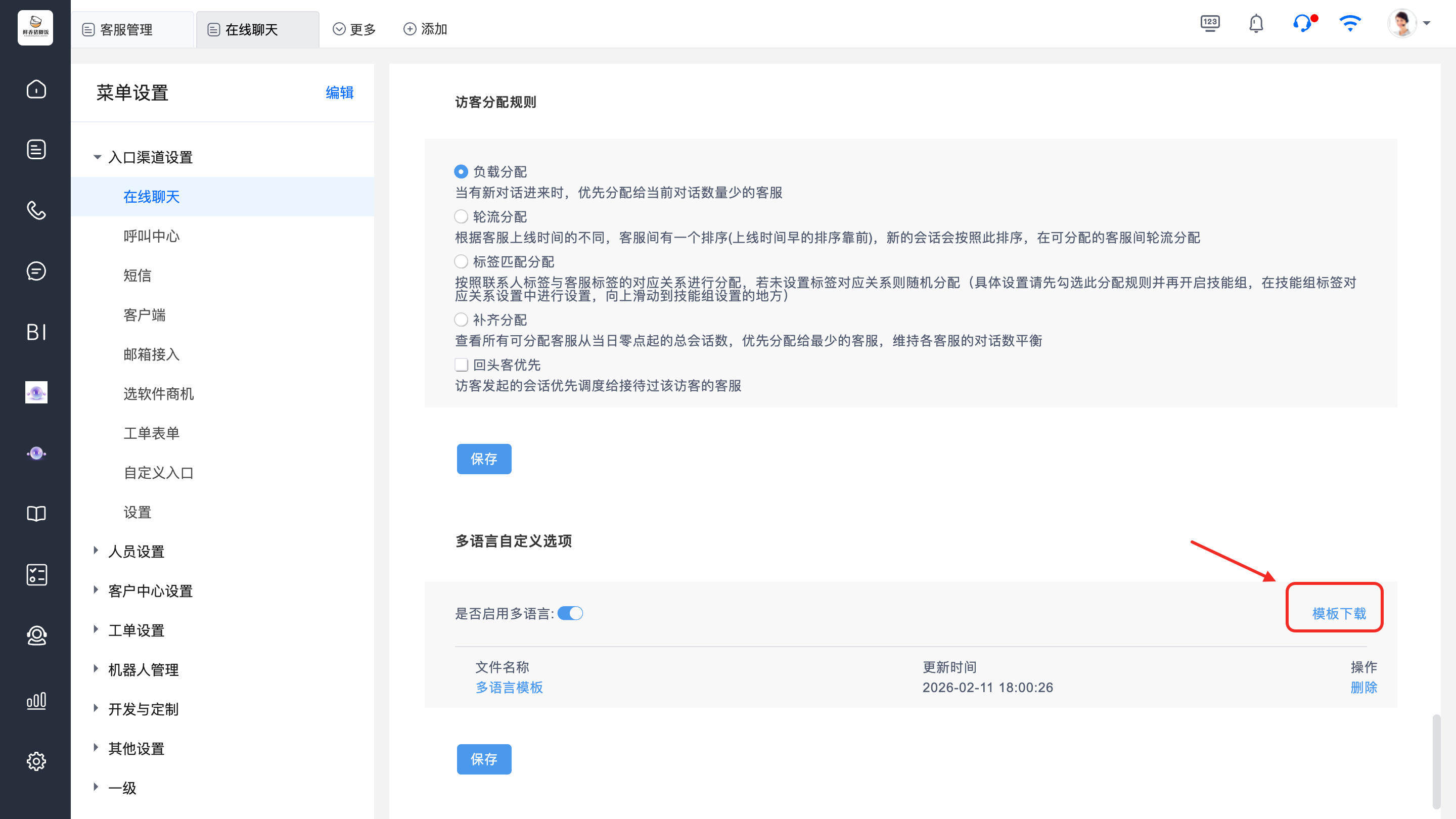The height and width of the screenshot is (819, 1456).
Task: Expand the 人员设置 menu group
Action: 136,551
